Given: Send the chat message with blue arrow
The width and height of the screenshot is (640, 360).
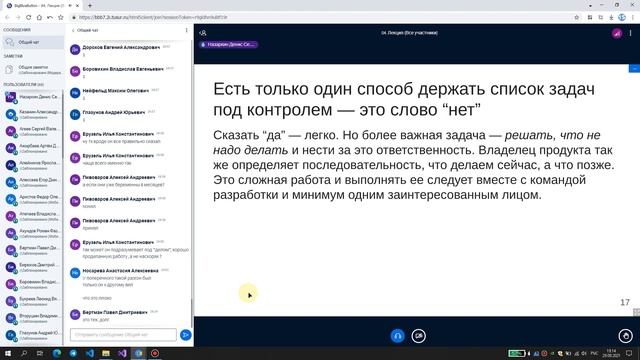Looking at the screenshot, I should pyautogui.click(x=185, y=335).
